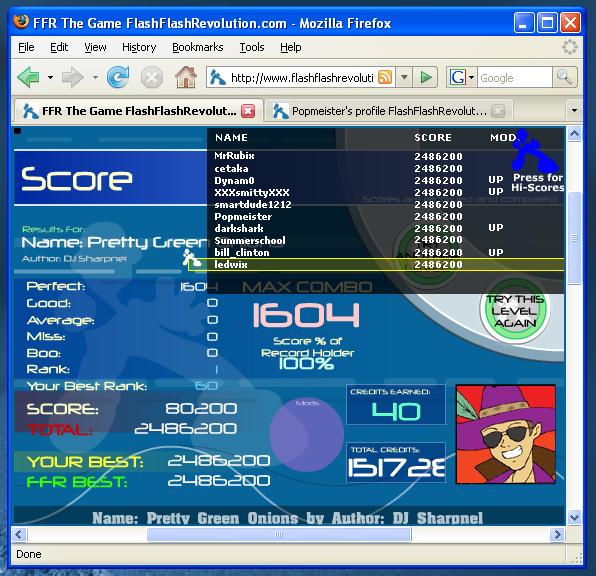This screenshot has height=576, width=596.
Task: Open the back history dropdown arrow
Action: [50, 78]
